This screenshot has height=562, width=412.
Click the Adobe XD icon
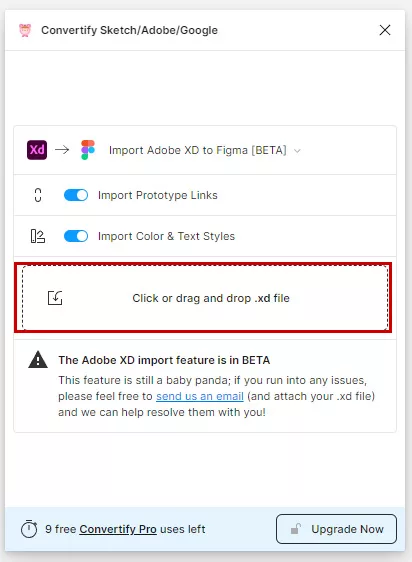(x=37, y=150)
